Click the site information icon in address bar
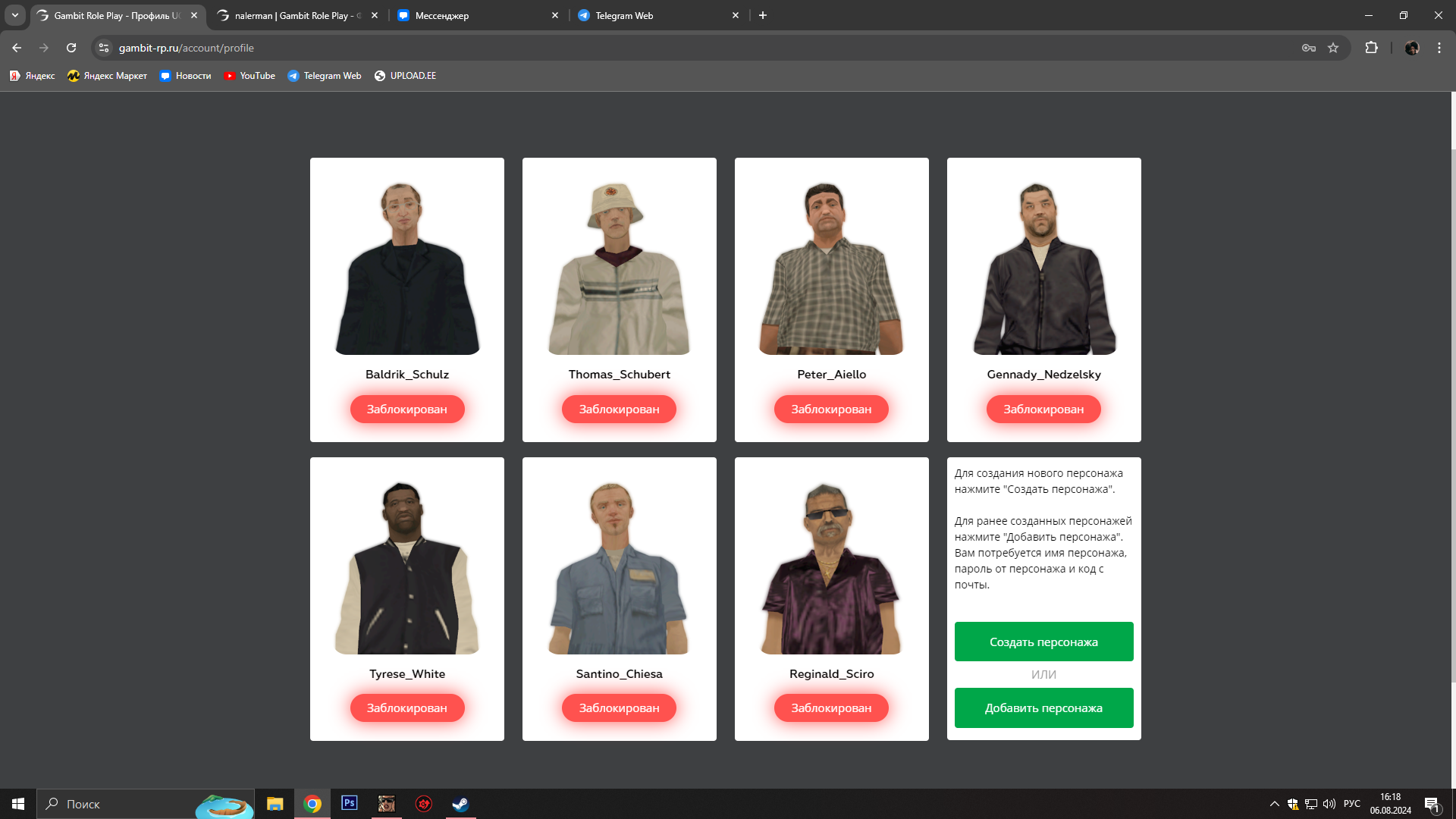This screenshot has width=1456, height=819. pos(104,48)
